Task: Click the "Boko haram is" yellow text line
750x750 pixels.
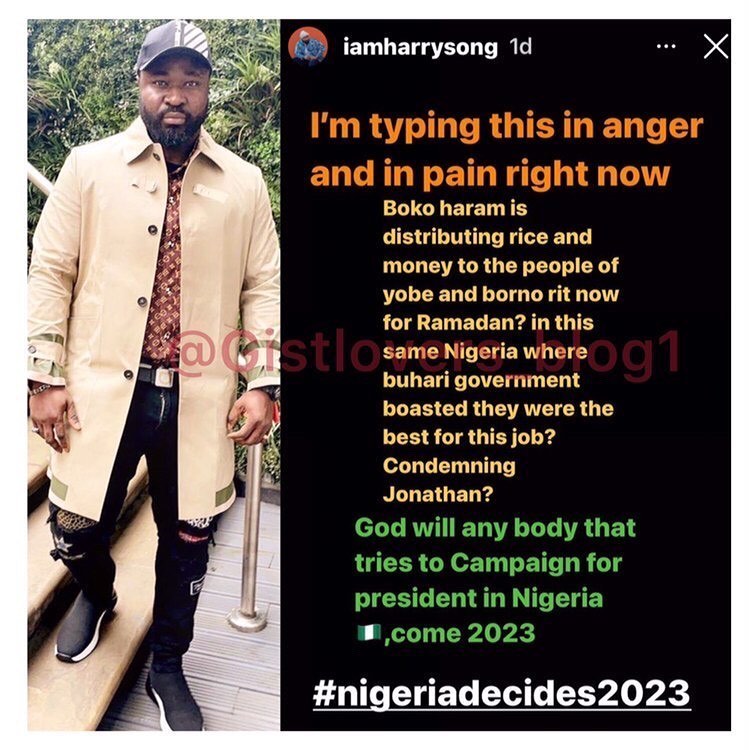Action: (x=455, y=209)
